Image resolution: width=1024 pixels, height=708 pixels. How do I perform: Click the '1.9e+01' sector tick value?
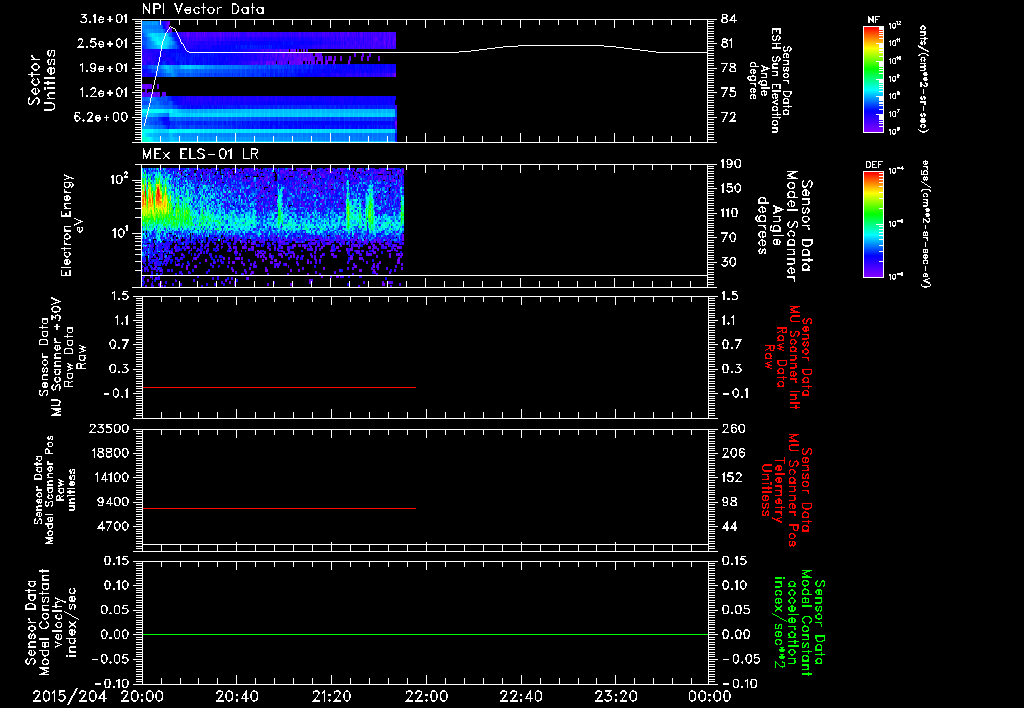click(x=103, y=68)
